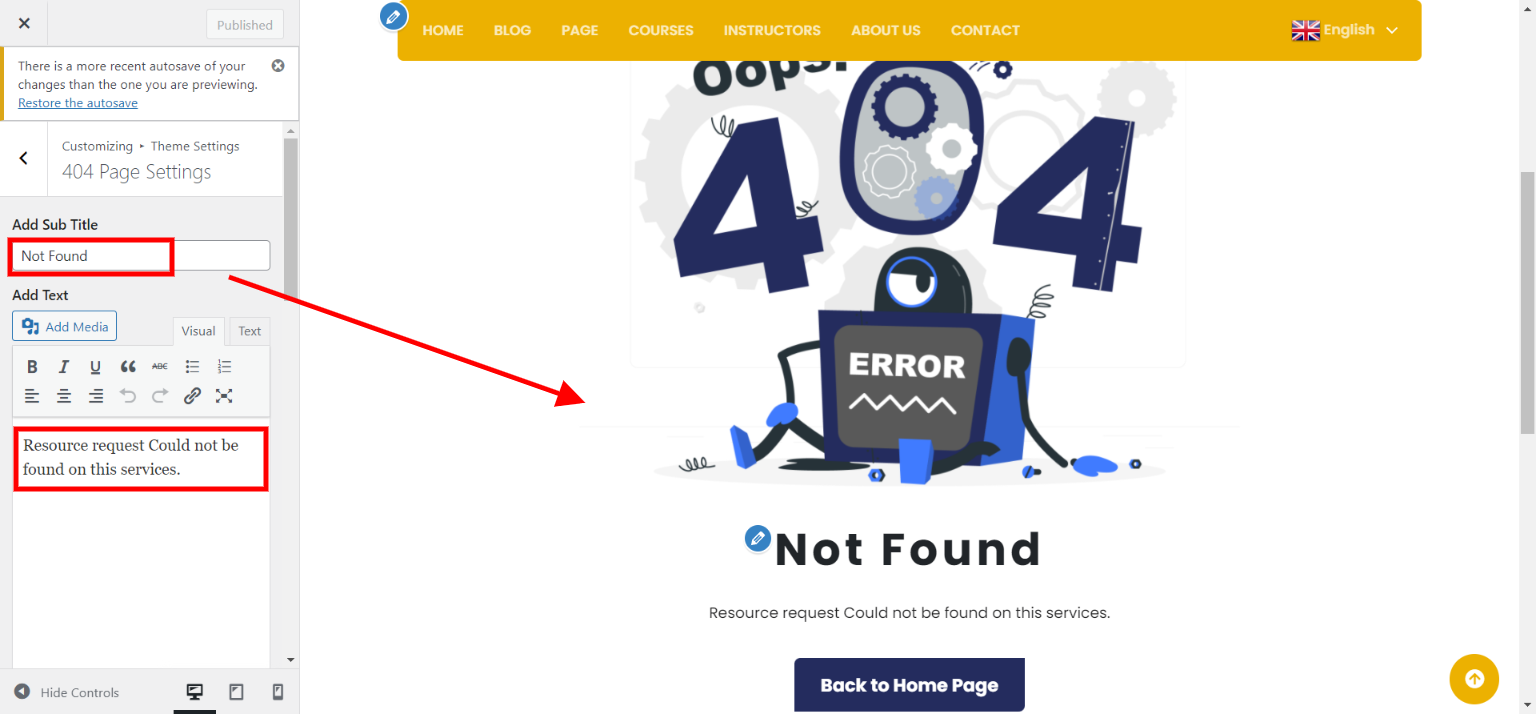This screenshot has width=1536, height=714.
Task: Switch preview to tablet device view
Action: pos(236,692)
